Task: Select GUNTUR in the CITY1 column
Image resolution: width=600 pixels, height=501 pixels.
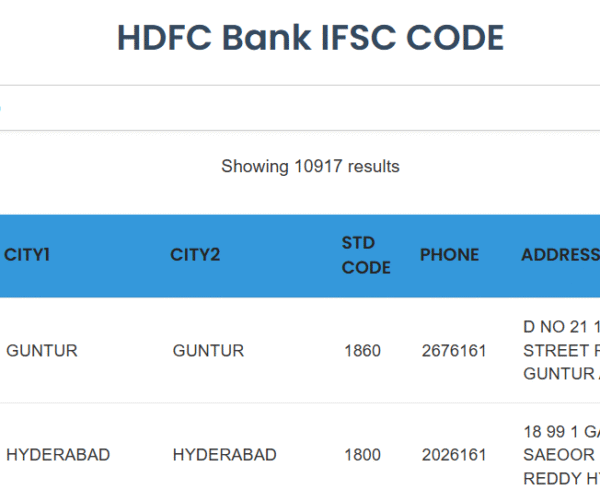Action: pyautogui.click(x=42, y=351)
